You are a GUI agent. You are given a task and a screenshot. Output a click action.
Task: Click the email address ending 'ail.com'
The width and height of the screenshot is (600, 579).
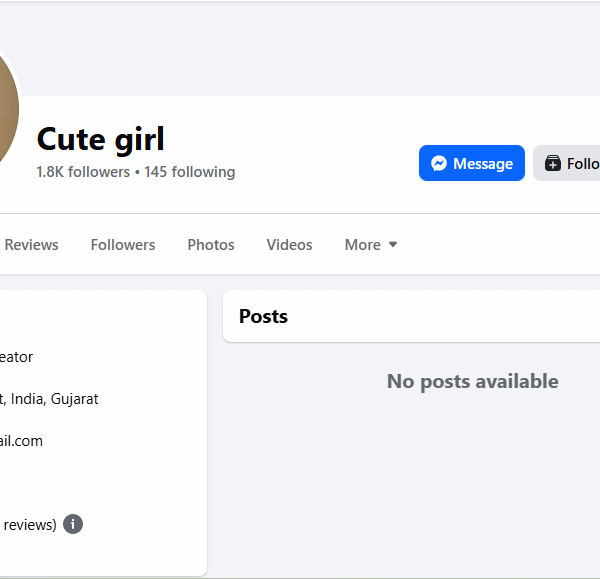coord(21,441)
